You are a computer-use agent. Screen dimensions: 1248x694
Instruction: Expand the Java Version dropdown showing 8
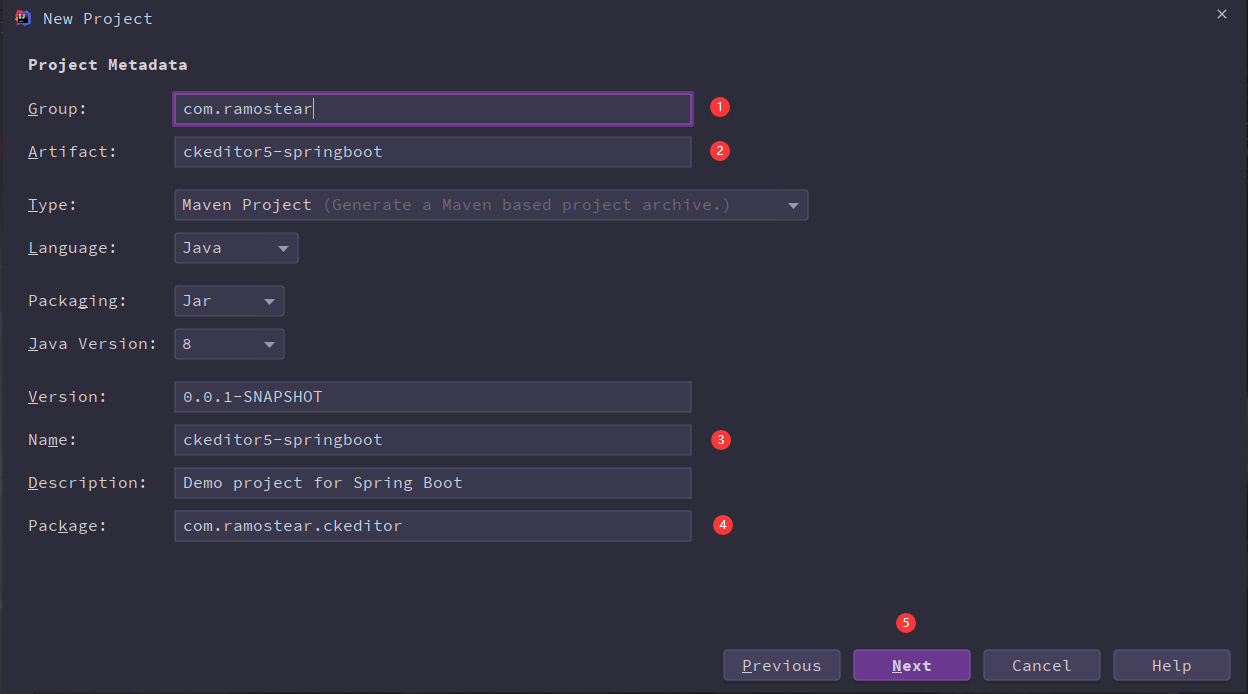pos(229,344)
